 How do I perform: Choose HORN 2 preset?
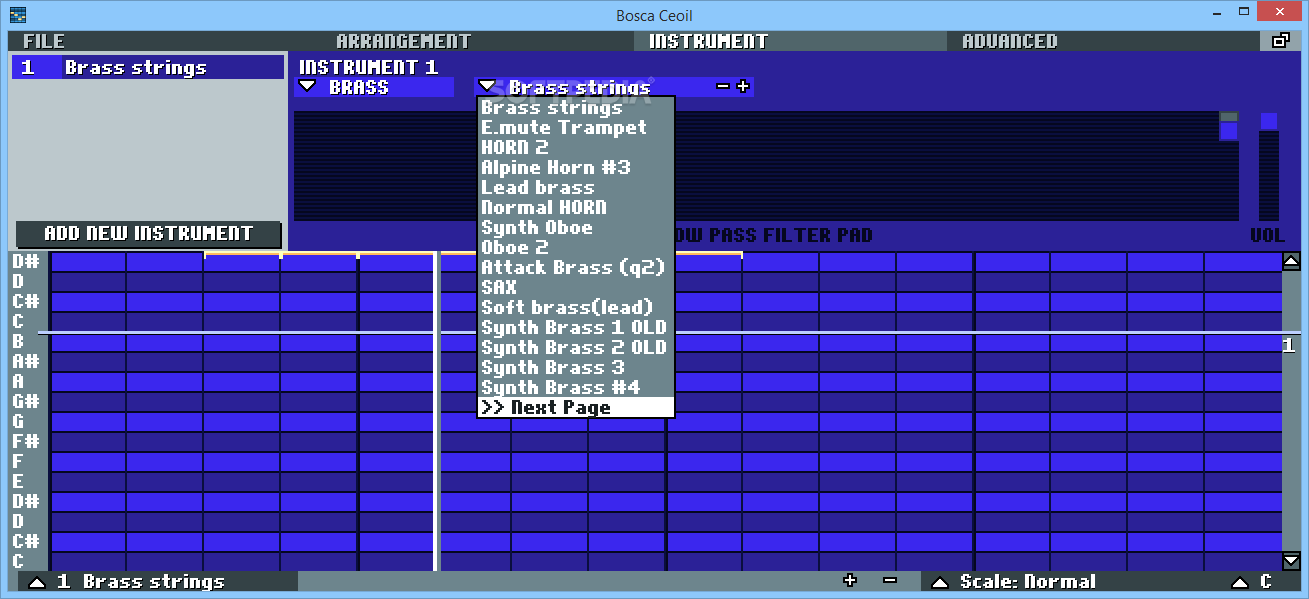click(x=576, y=147)
